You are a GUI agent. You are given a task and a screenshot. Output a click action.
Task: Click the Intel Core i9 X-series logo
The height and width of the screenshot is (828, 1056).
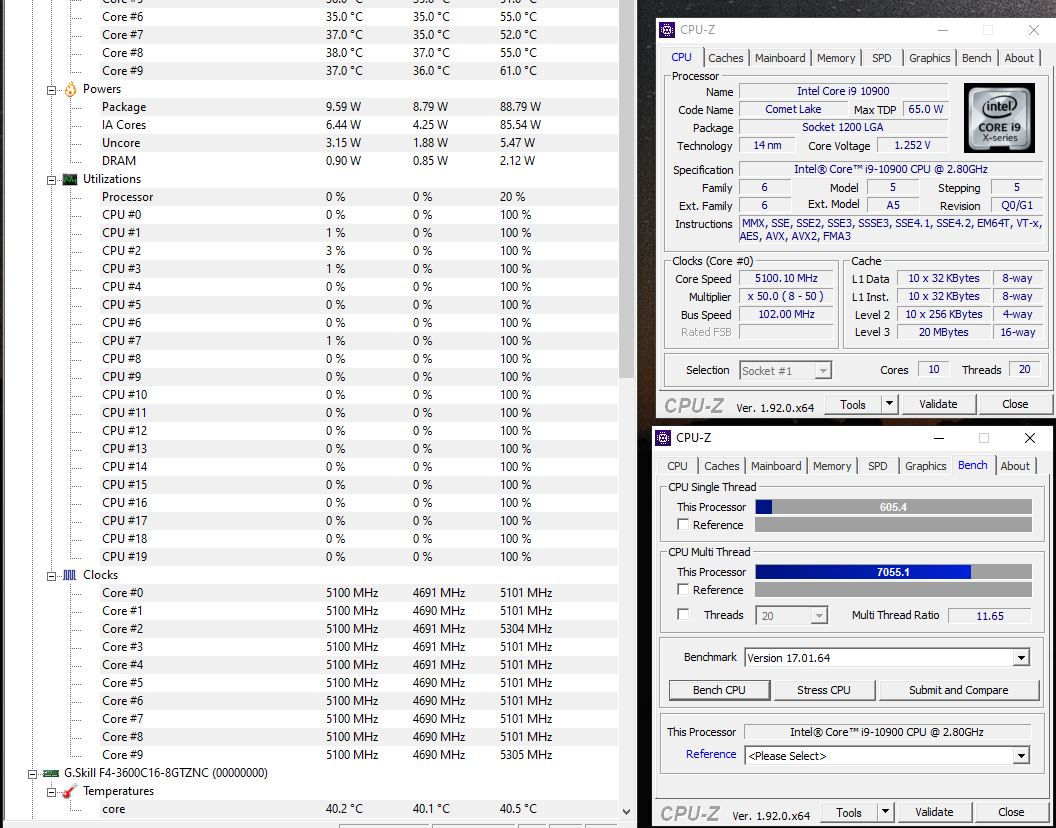pos(999,118)
